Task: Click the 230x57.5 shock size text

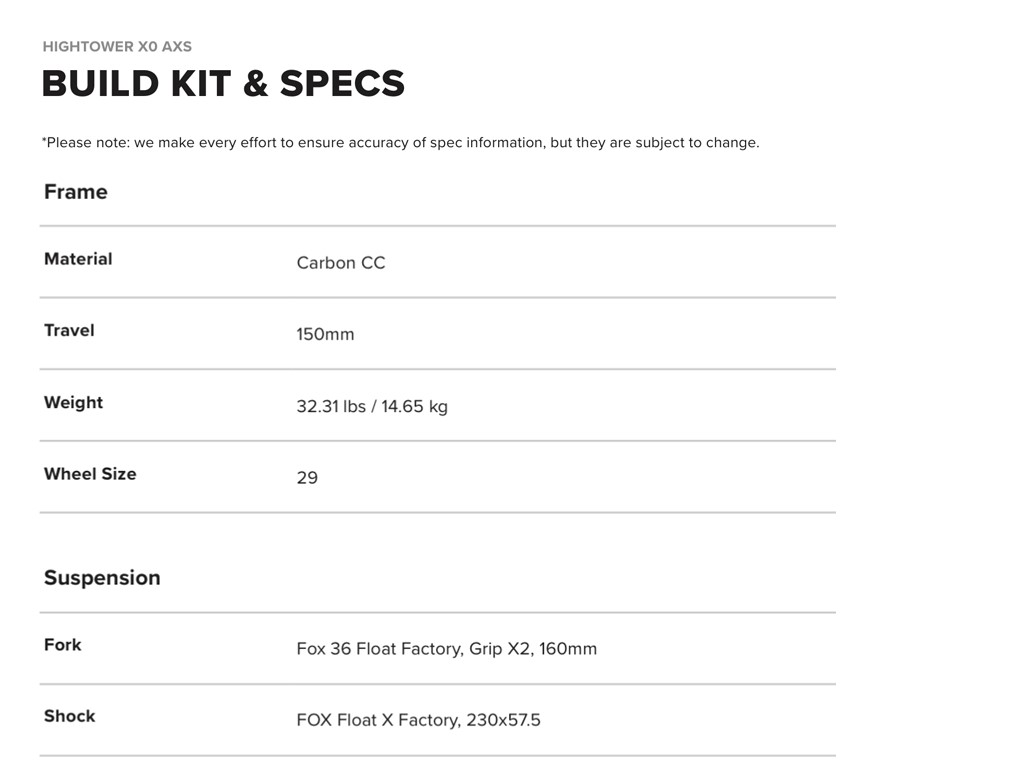Action: pos(503,720)
